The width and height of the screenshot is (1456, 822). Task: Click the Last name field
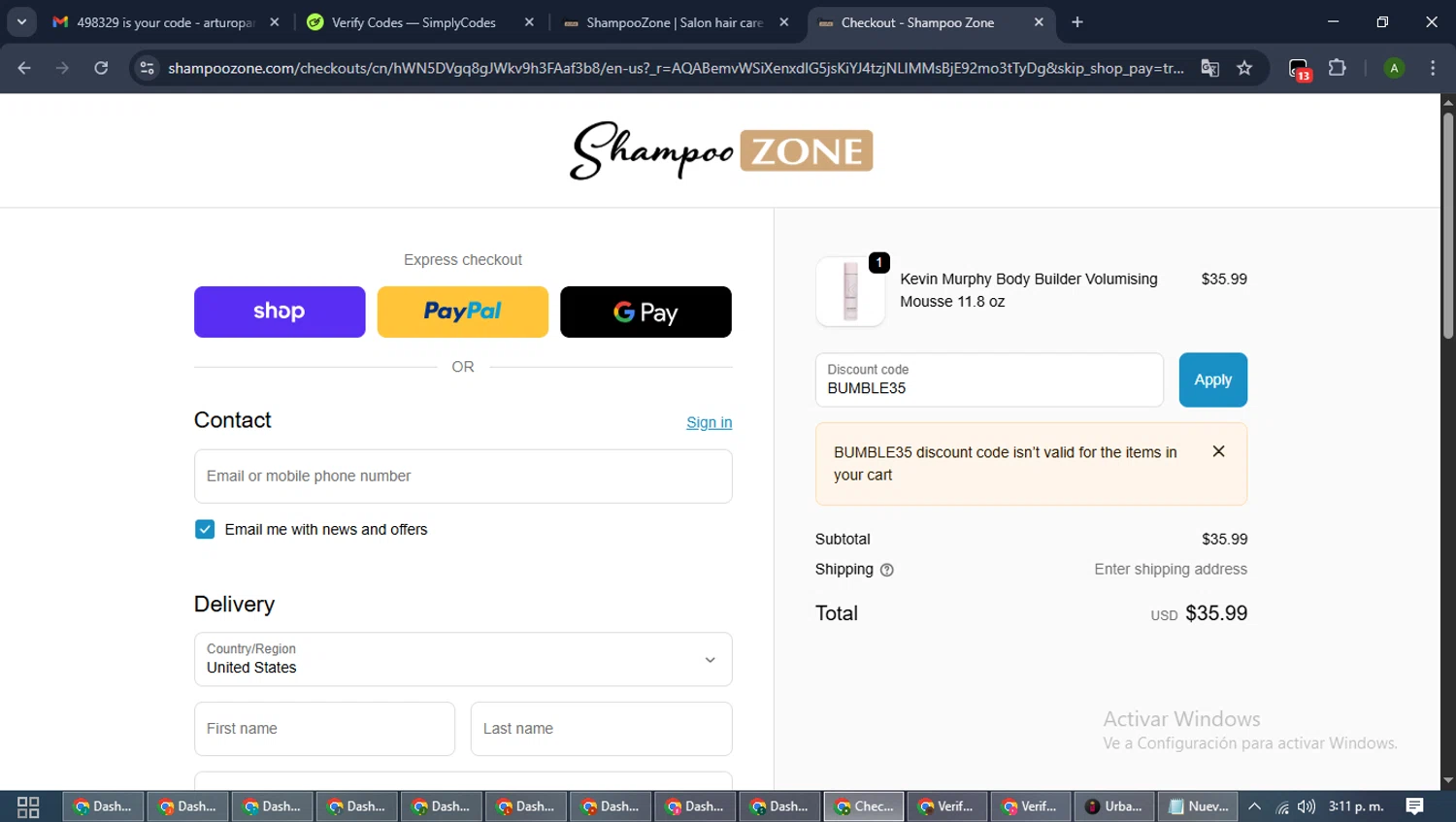point(602,729)
